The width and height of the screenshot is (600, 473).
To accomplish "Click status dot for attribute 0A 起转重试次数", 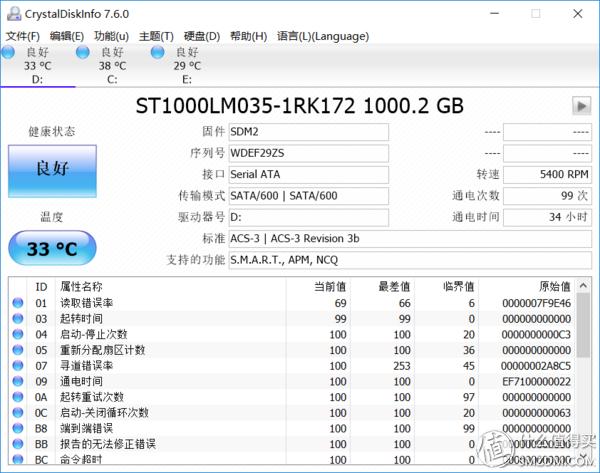I will 18,397.
